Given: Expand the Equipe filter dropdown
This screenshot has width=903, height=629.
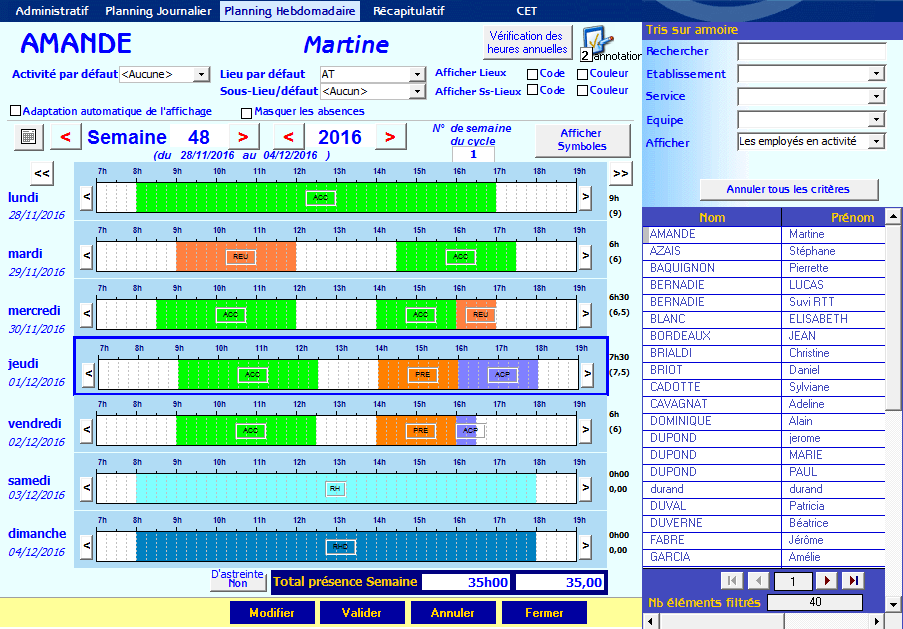Looking at the screenshot, I should pyautogui.click(x=876, y=119).
